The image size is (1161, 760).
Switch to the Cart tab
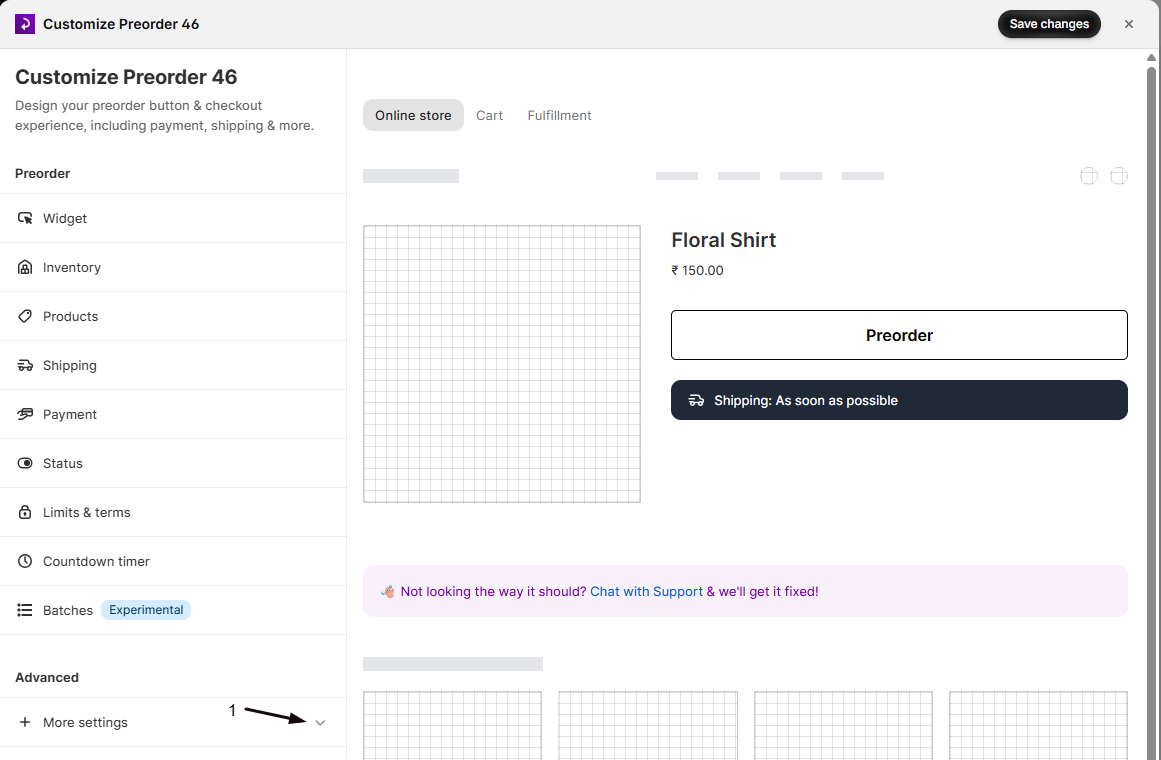pos(489,115)
